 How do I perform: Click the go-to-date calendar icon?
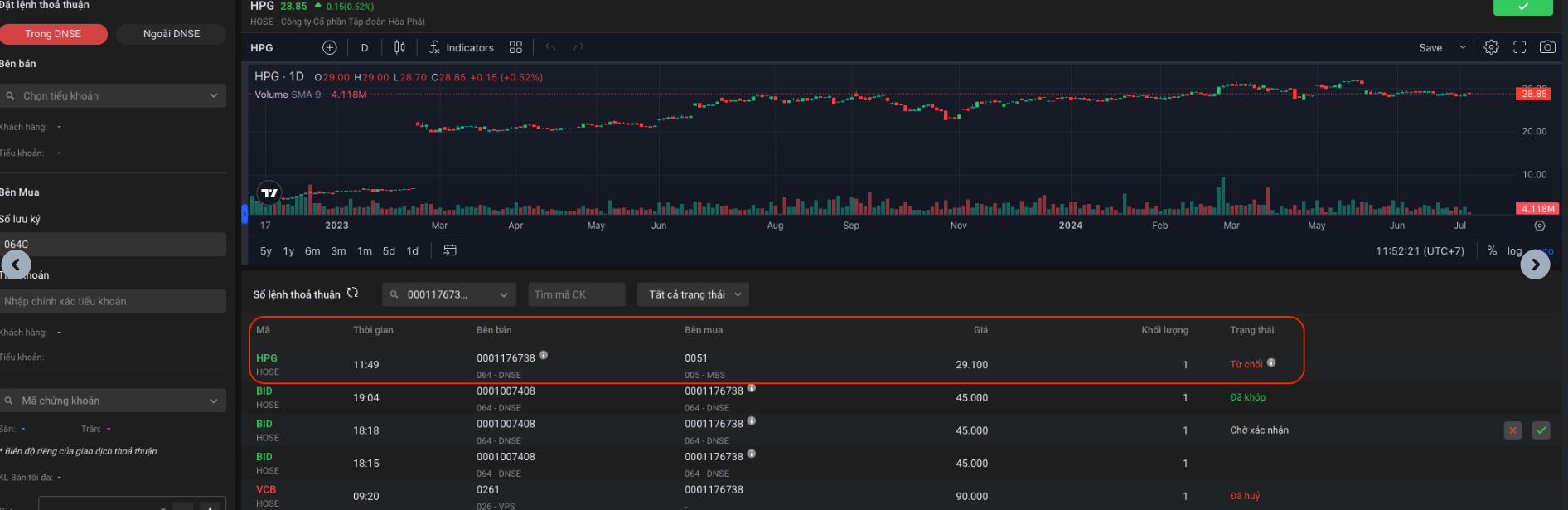pos(450,250)
